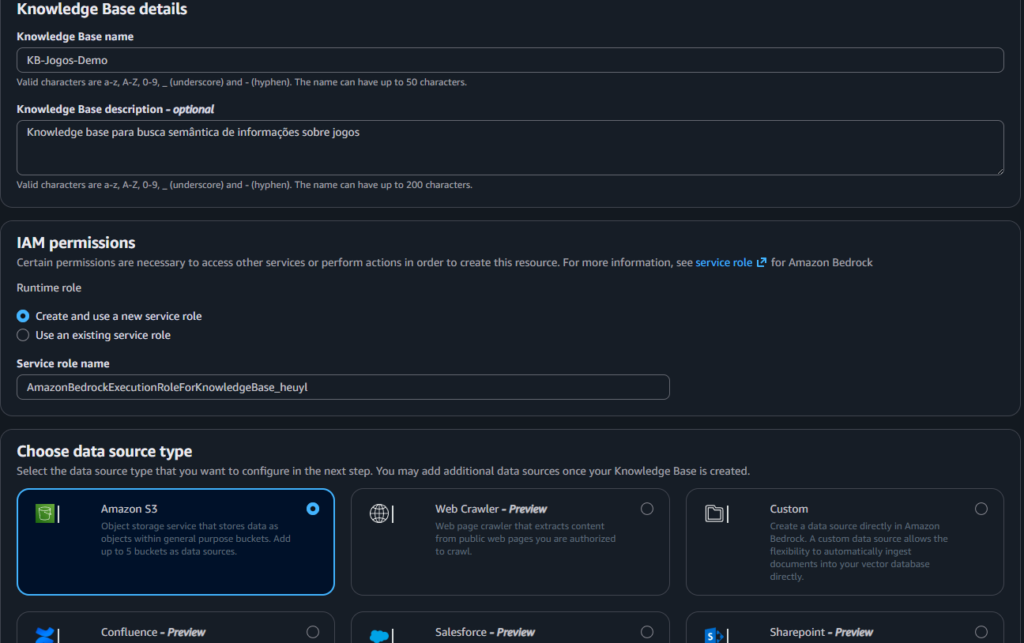Click external link icon beside service role
Viewport: 1024px width, 643px height.
(762, 263)
